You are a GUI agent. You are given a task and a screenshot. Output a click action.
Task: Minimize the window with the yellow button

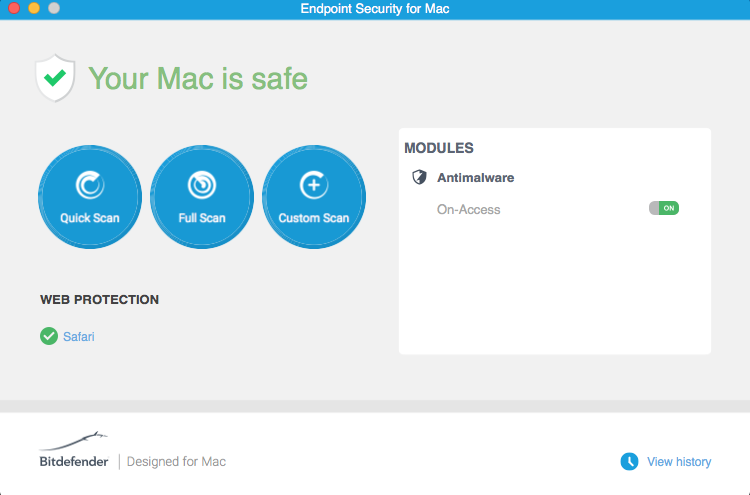33,8
